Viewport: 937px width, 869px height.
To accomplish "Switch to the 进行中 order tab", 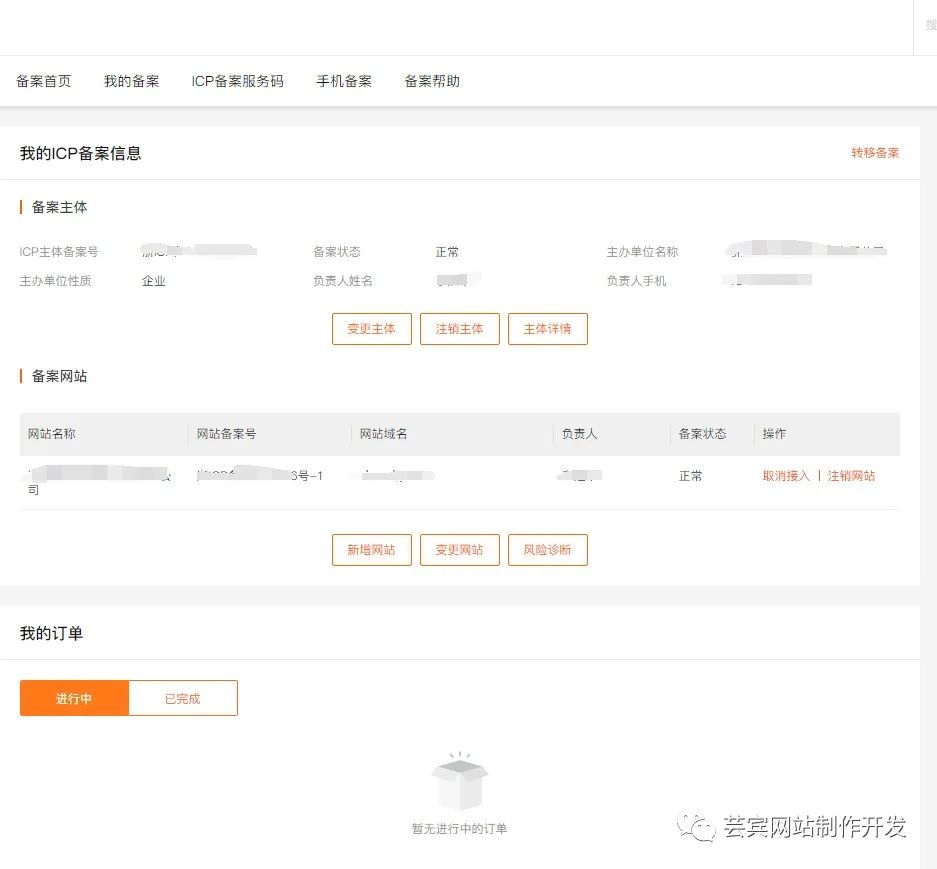I will (73, 697).
